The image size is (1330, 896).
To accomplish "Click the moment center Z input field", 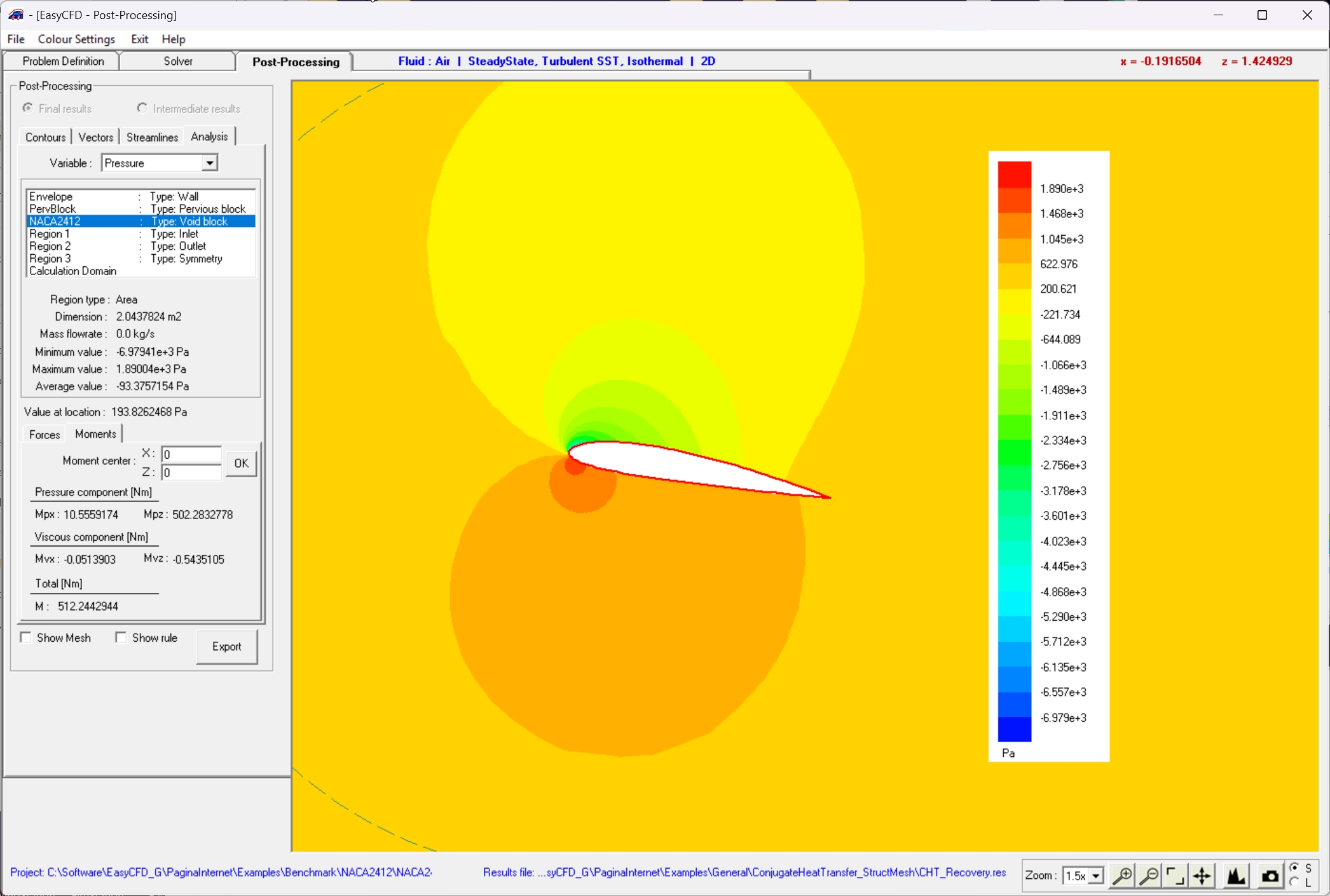I will pos(191,472).
